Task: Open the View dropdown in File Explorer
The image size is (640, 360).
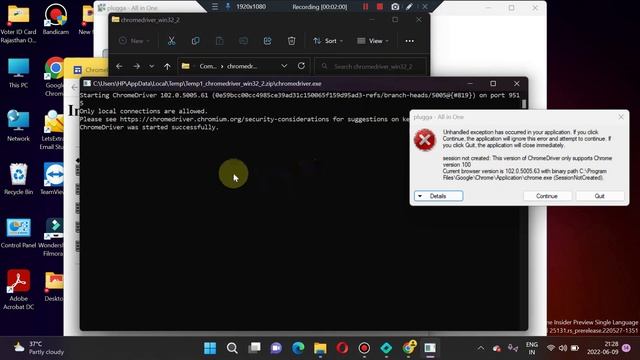Action: (x=373, y=41)
